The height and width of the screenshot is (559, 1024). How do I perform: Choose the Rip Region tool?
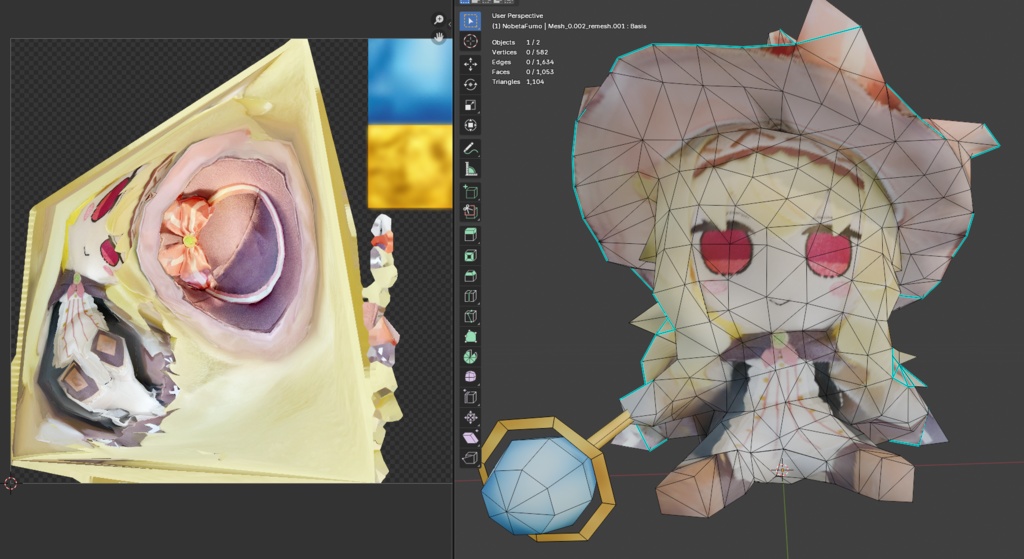(x=470, y=458)
